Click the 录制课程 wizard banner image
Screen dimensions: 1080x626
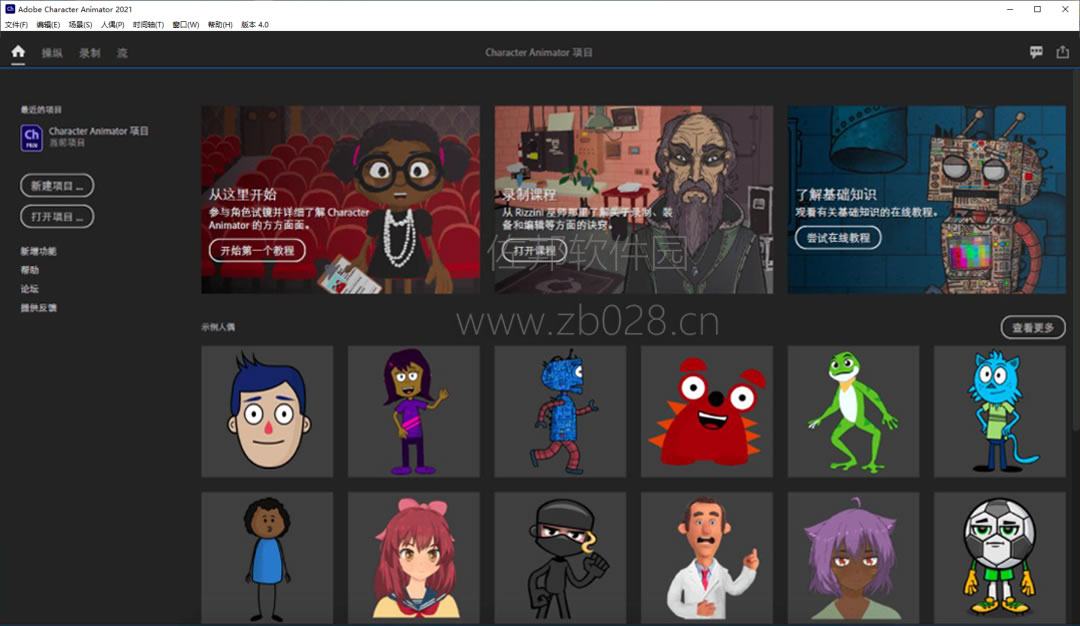point(634,200)
